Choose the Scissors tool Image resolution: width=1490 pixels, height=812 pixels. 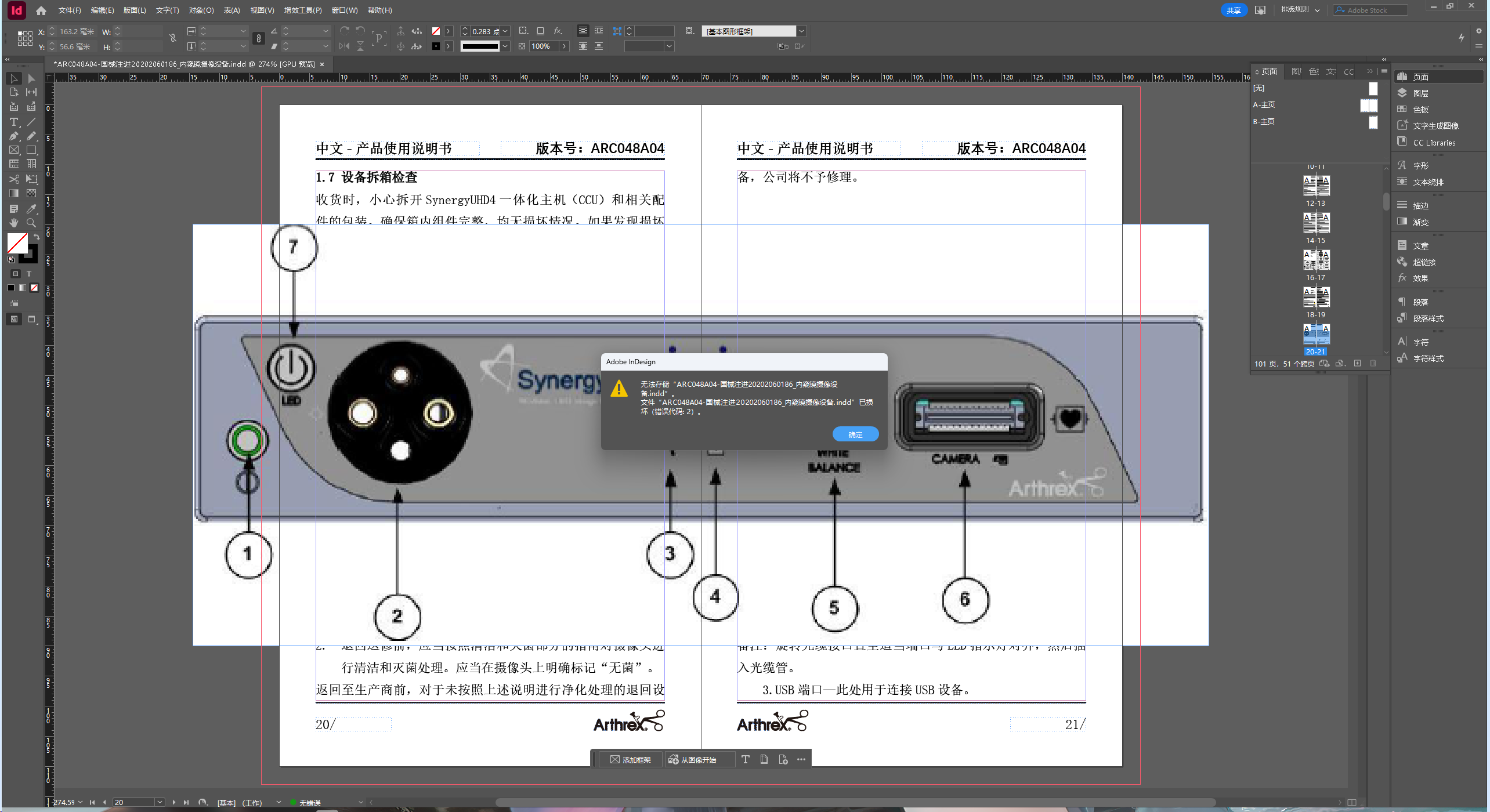point(13,179)
